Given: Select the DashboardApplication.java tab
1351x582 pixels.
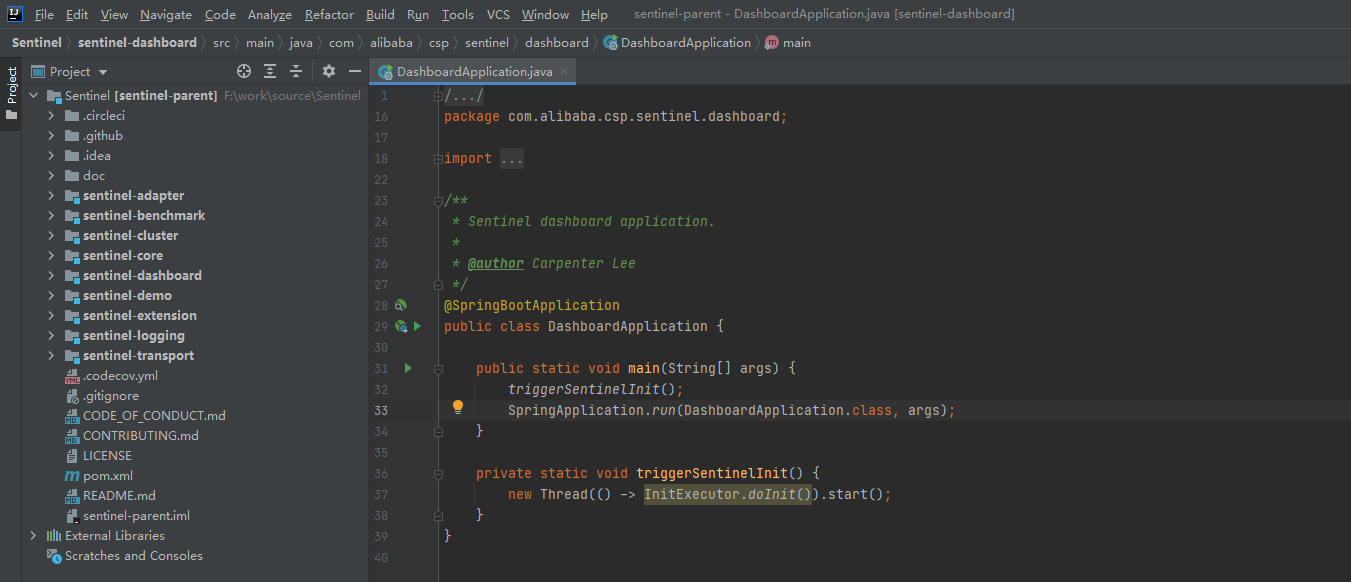Looking at the screenshot, I should point(474,71).
